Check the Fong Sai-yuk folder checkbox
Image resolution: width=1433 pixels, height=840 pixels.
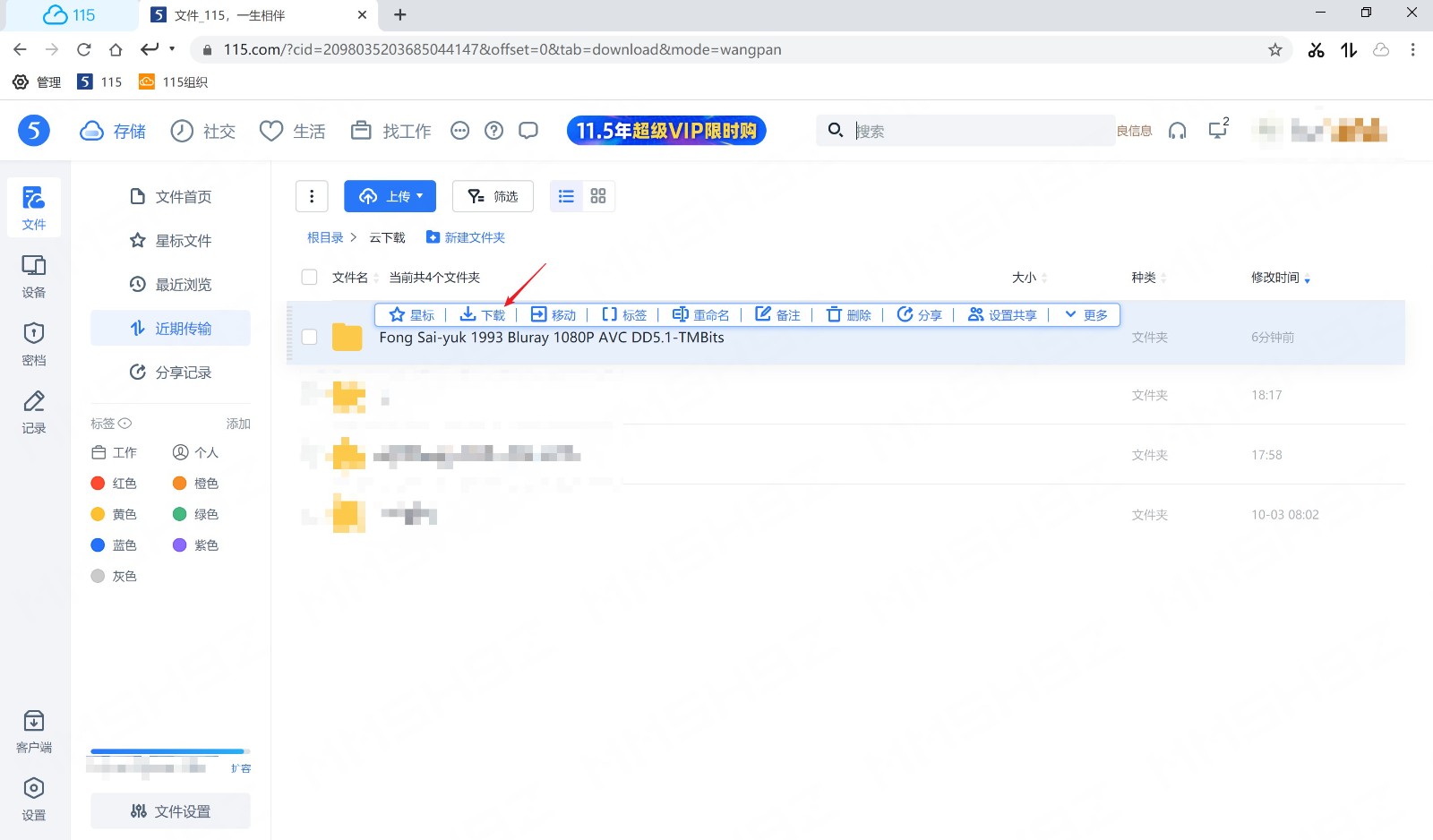coord(310,338)
